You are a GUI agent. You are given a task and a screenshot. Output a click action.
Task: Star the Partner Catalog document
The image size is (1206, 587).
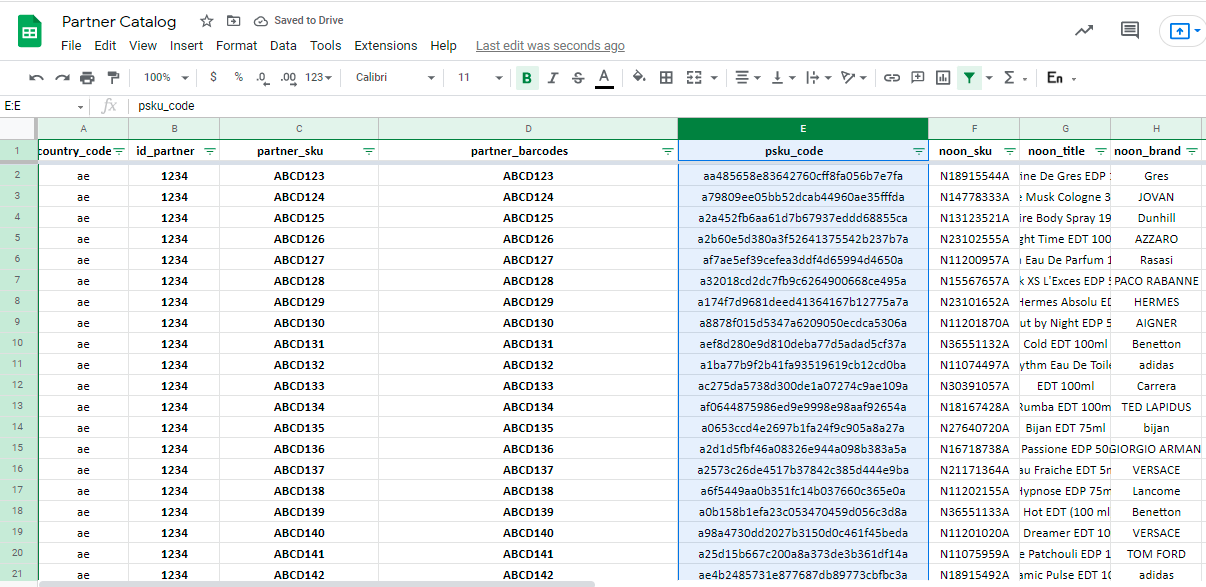pos(207,21)
